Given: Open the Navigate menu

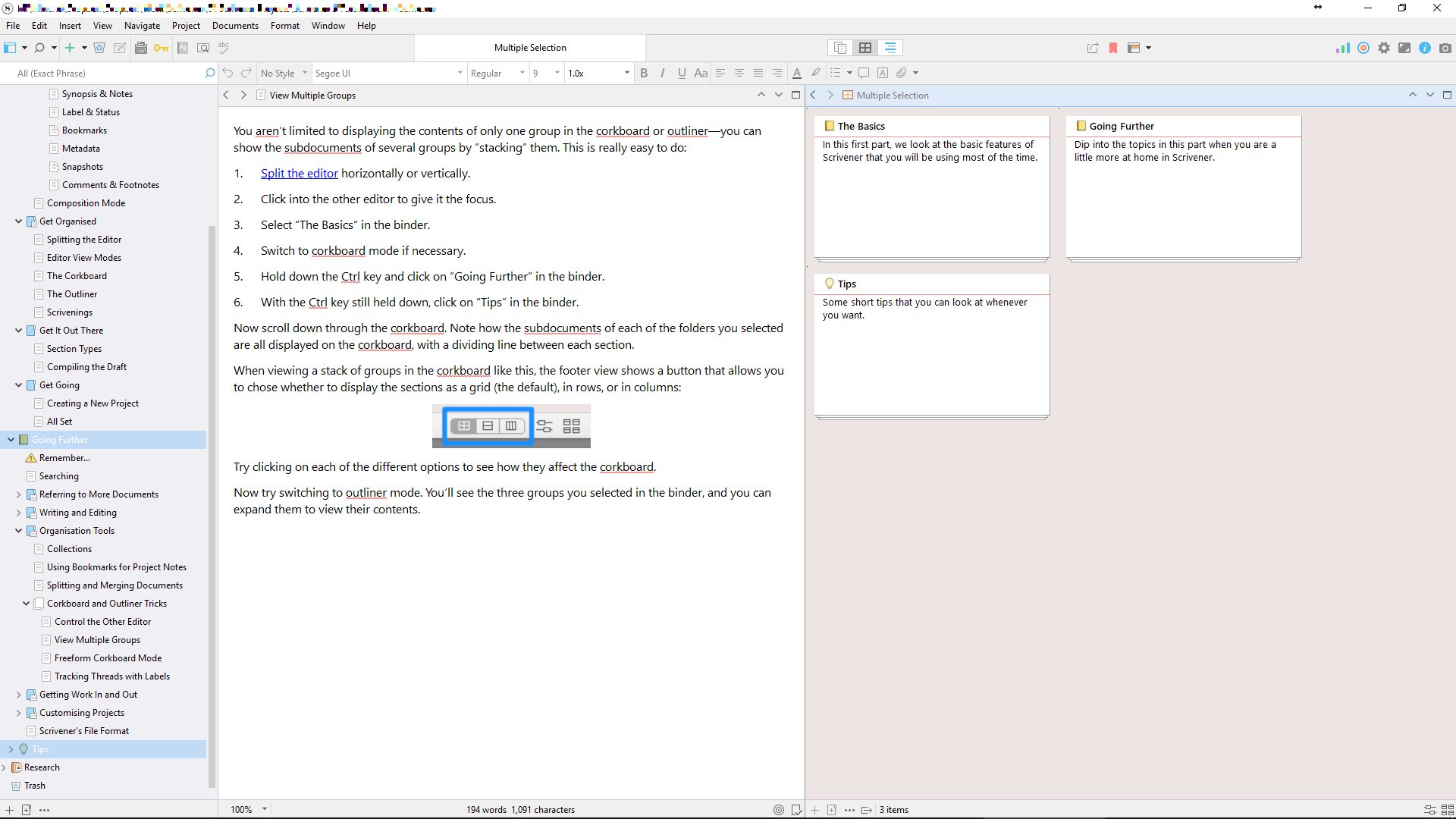Looking at the screenshot, I should (142, 25).
